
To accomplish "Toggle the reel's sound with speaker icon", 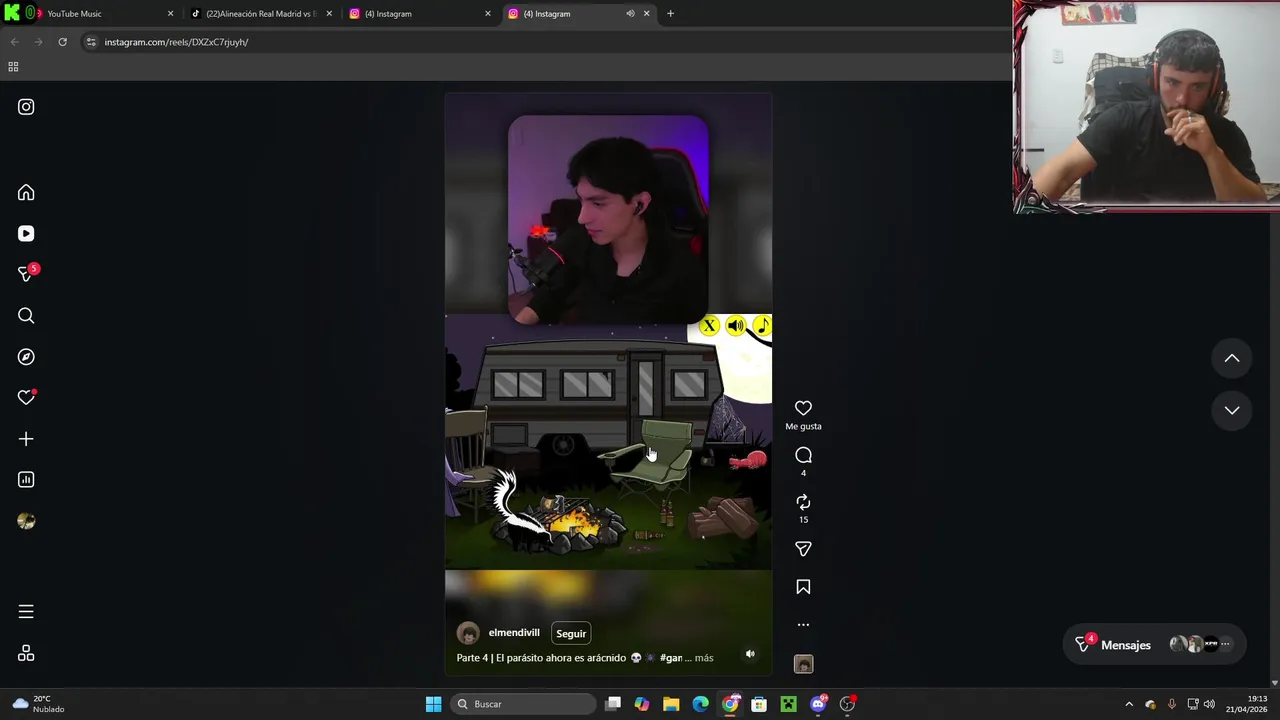I will (750, 654).
